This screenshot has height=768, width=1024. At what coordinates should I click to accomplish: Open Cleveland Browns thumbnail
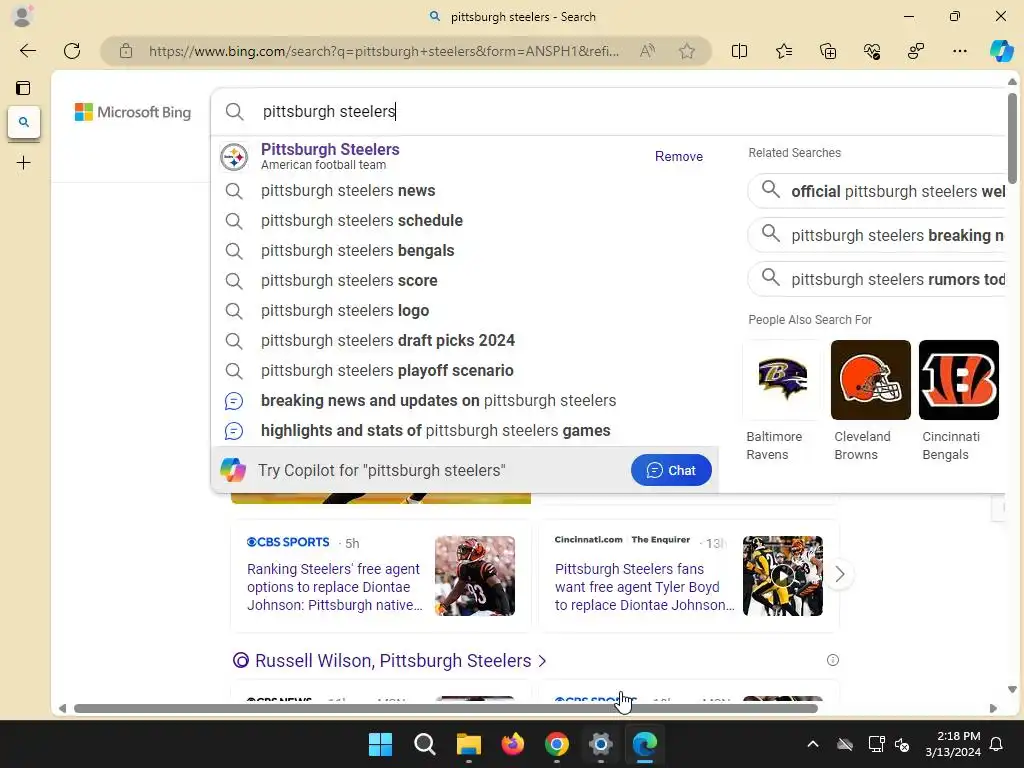pos(871,380)
